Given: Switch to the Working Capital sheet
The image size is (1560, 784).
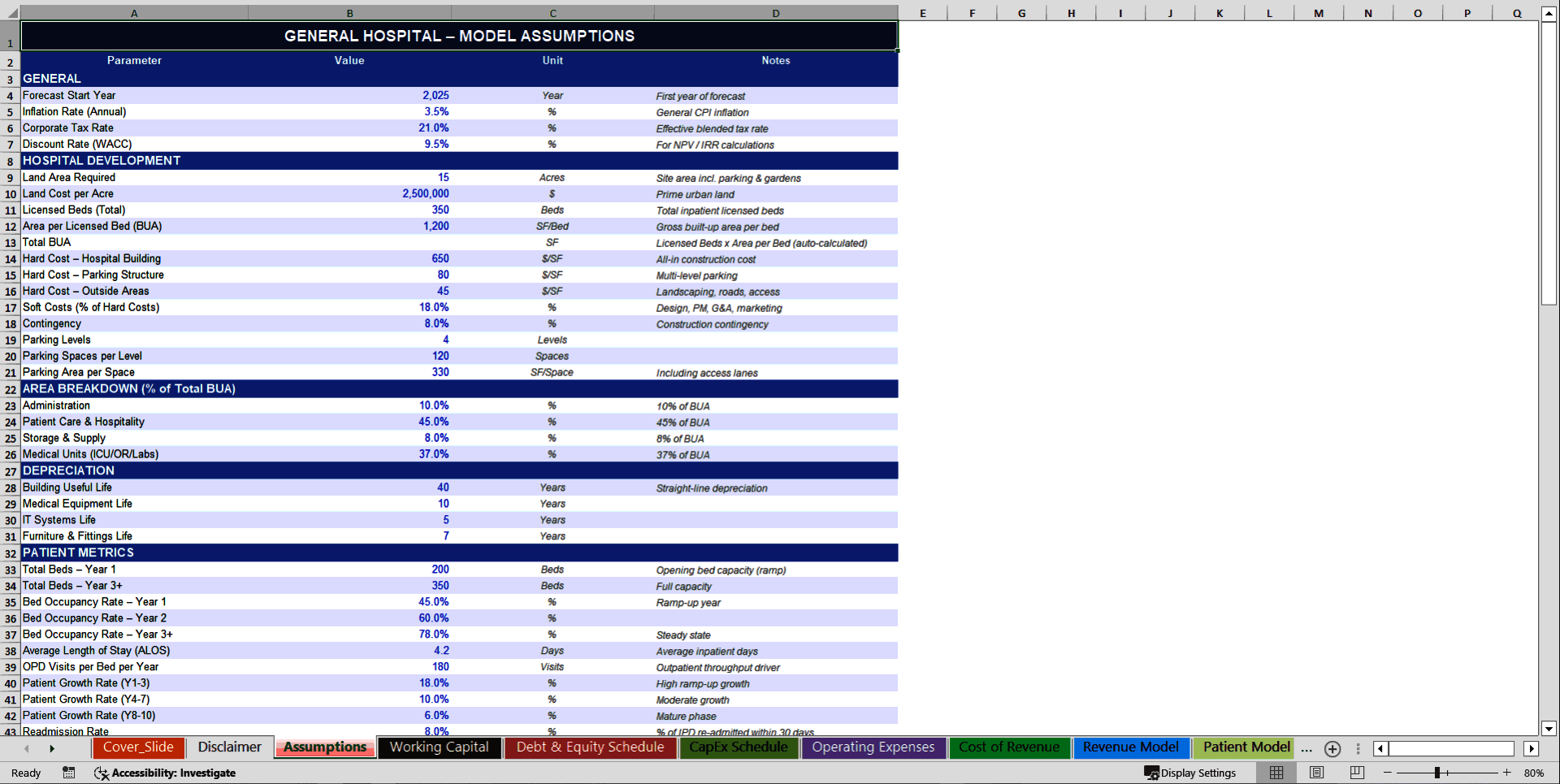Looking at the screenshot, I should [439, 747].
